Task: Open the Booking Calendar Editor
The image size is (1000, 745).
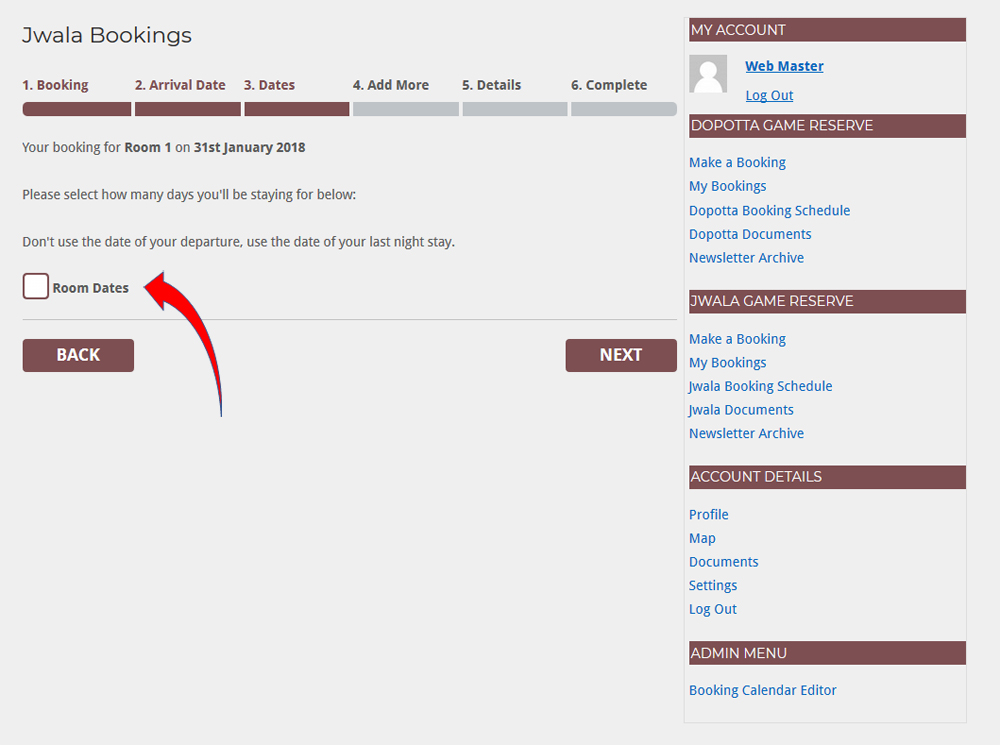Action: click(762, 690)
